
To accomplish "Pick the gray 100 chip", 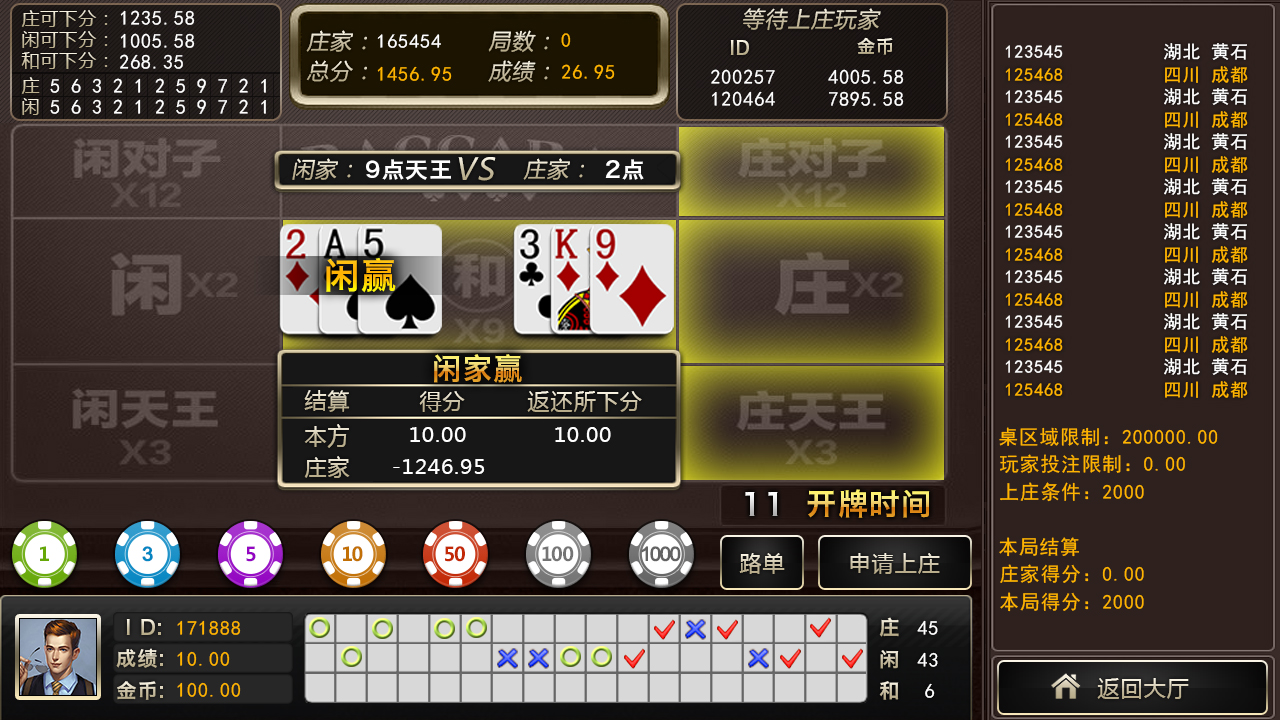I will [558, 554].
